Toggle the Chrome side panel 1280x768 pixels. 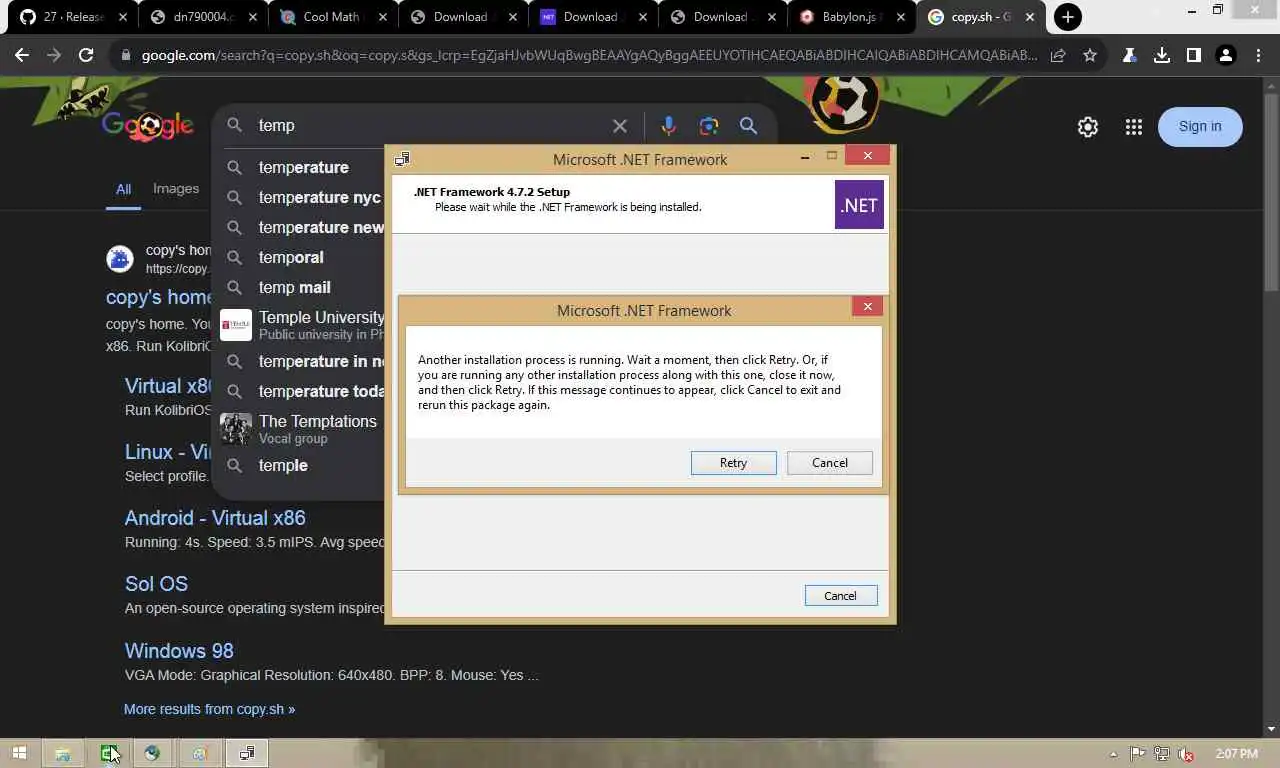pos(1193,56)
